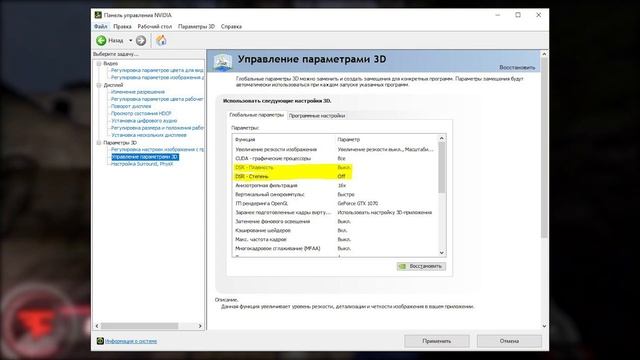Open the Рабочий стол menu

pyautogui.click(x=155, y=27)
